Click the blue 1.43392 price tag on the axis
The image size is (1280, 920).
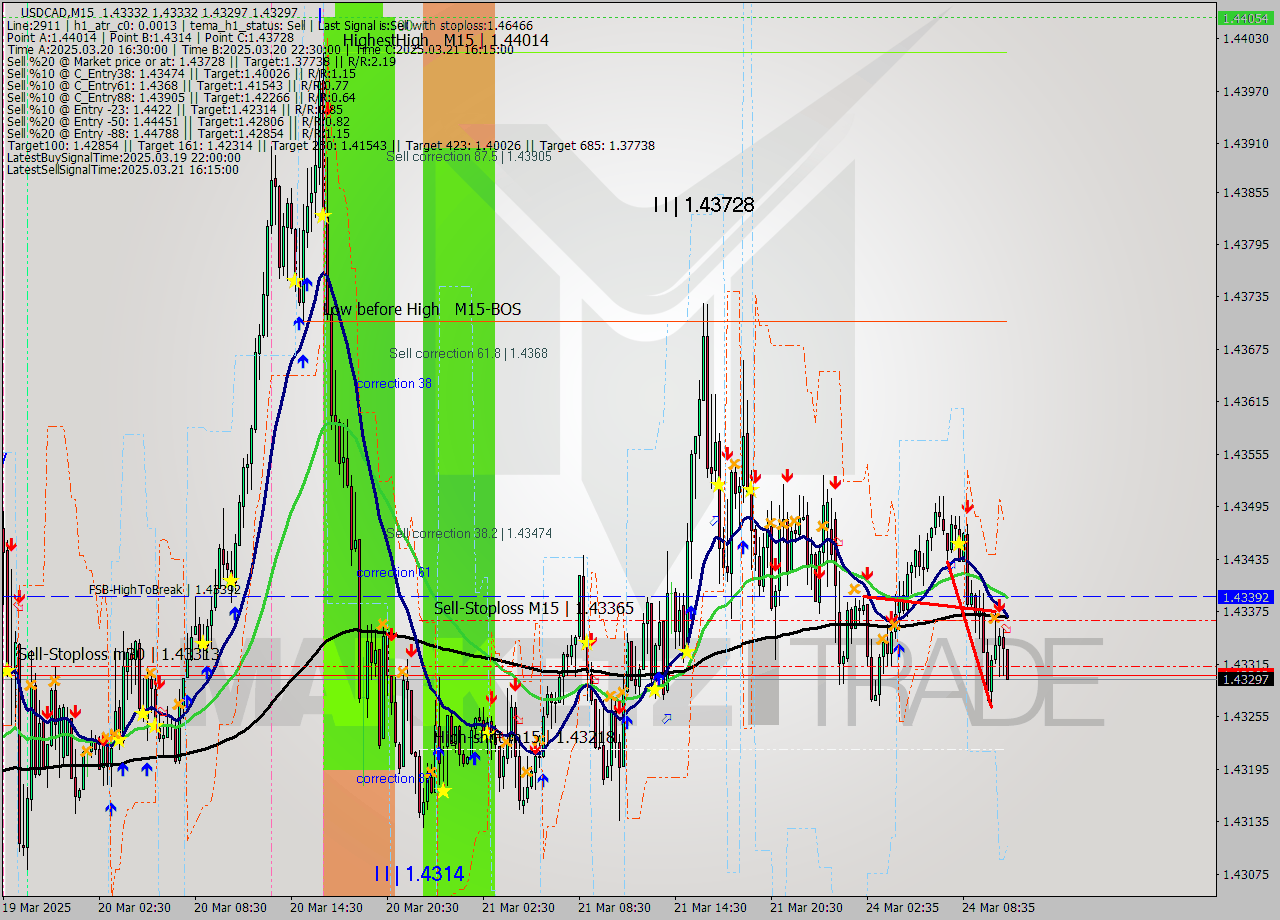click(1246, 597)
